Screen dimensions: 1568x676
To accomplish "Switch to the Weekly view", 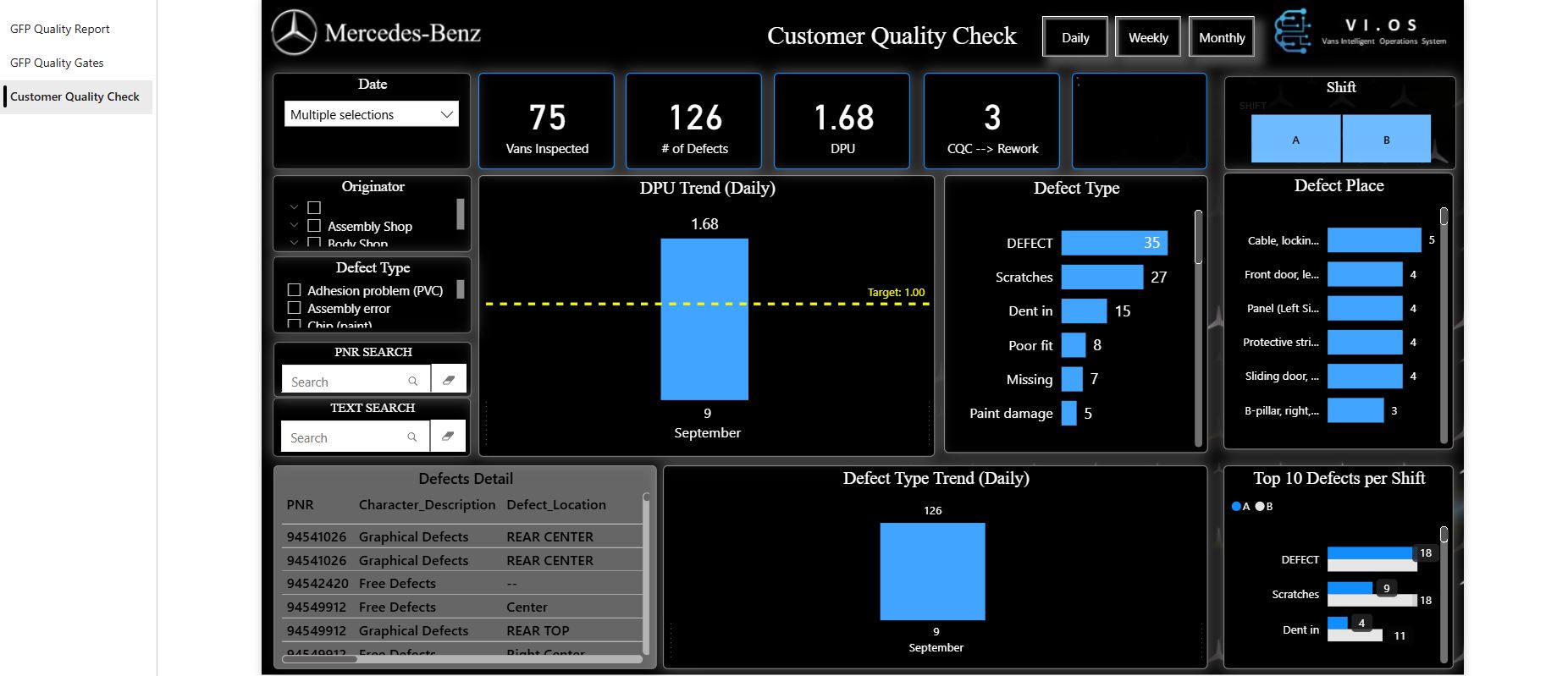I will tap(1147, 37).
